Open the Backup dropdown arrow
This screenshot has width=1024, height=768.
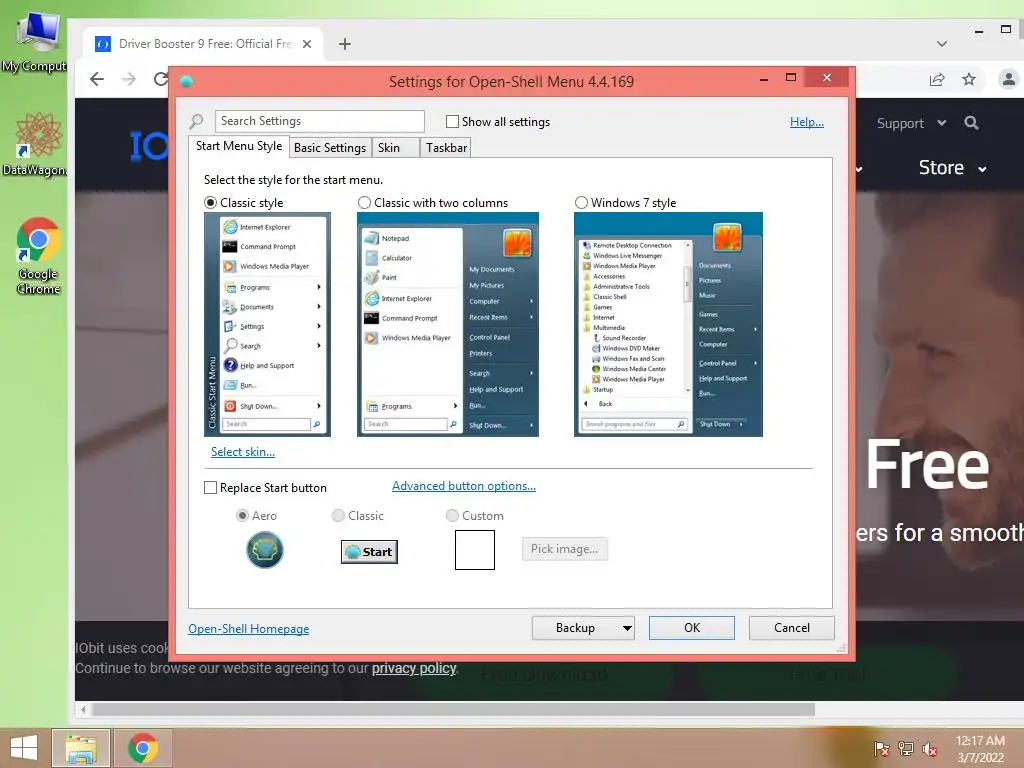(627, 628)
